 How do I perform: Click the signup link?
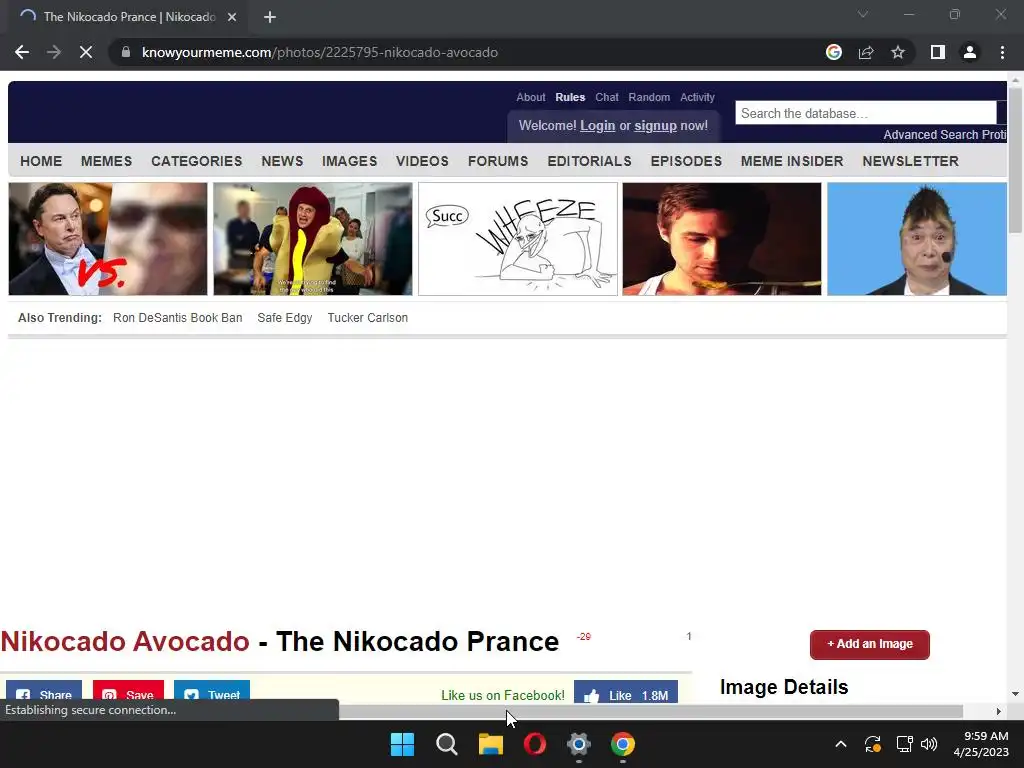pos(655,125)
